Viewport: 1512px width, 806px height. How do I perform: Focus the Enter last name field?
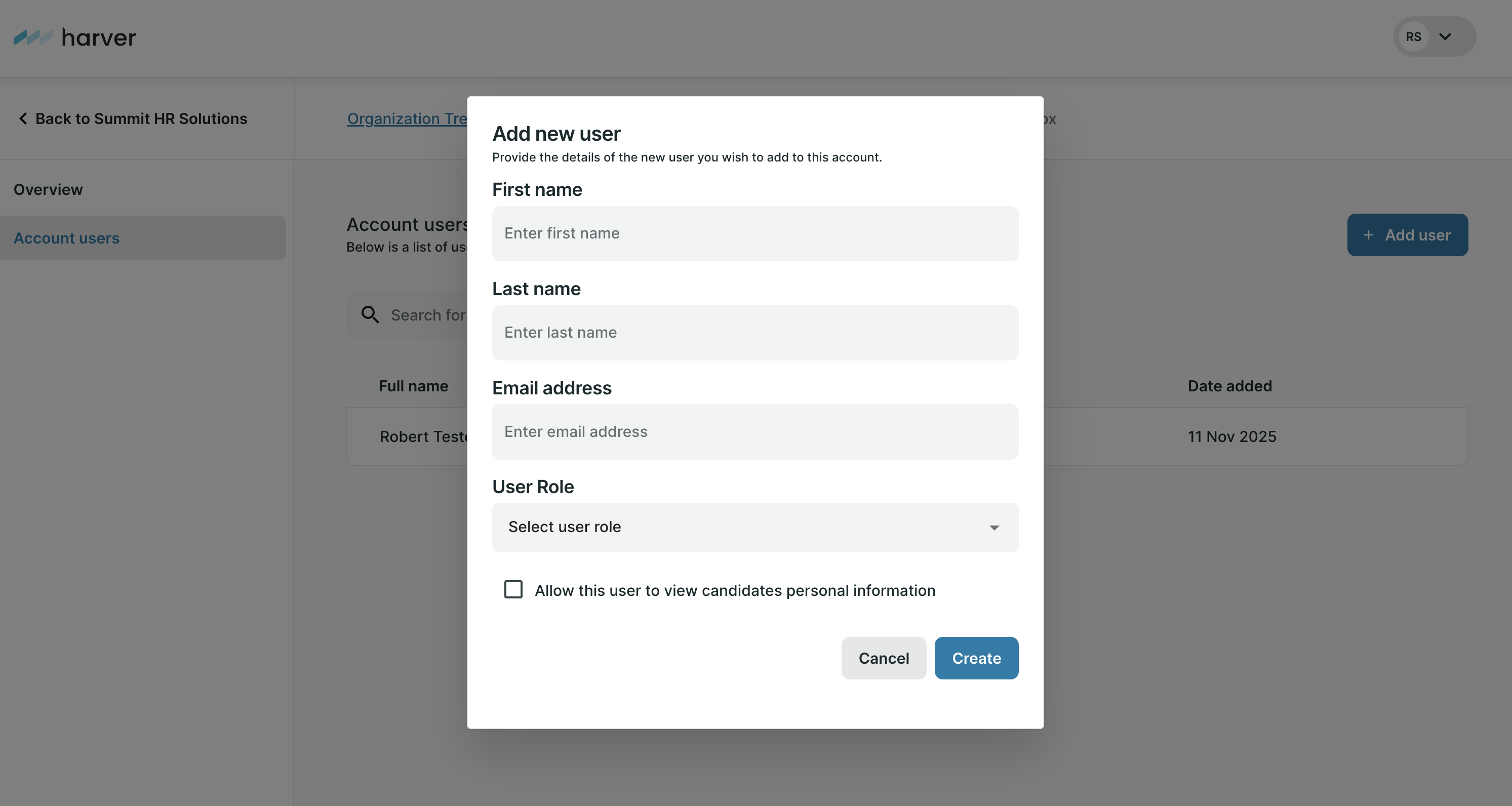(755, 333)
